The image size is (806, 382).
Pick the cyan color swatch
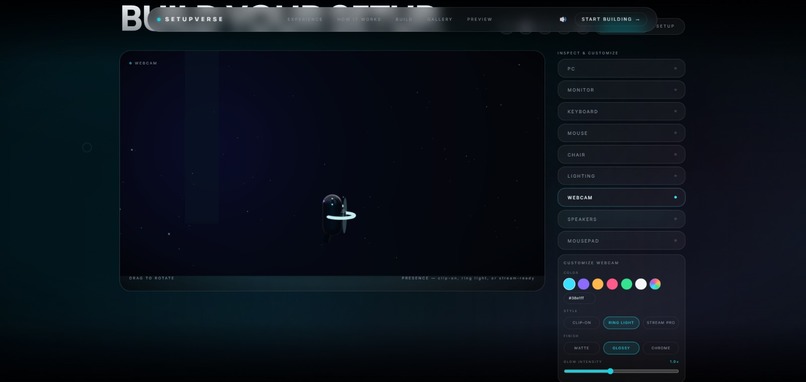click(569, 284)
